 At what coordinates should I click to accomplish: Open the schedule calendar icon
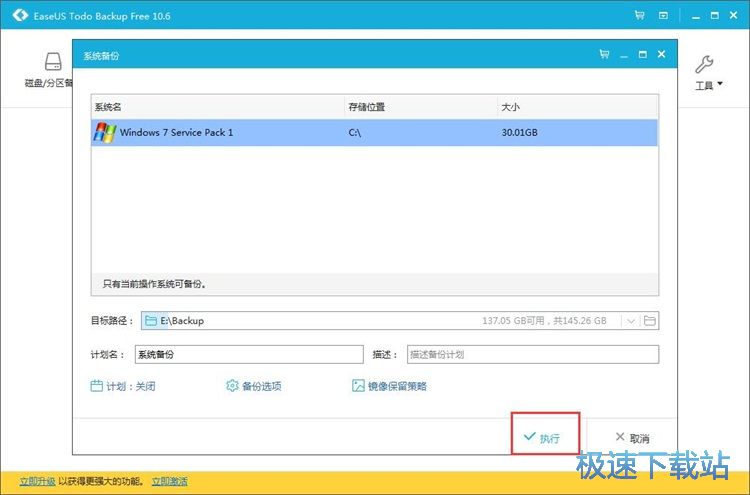[x=97, y=385]
